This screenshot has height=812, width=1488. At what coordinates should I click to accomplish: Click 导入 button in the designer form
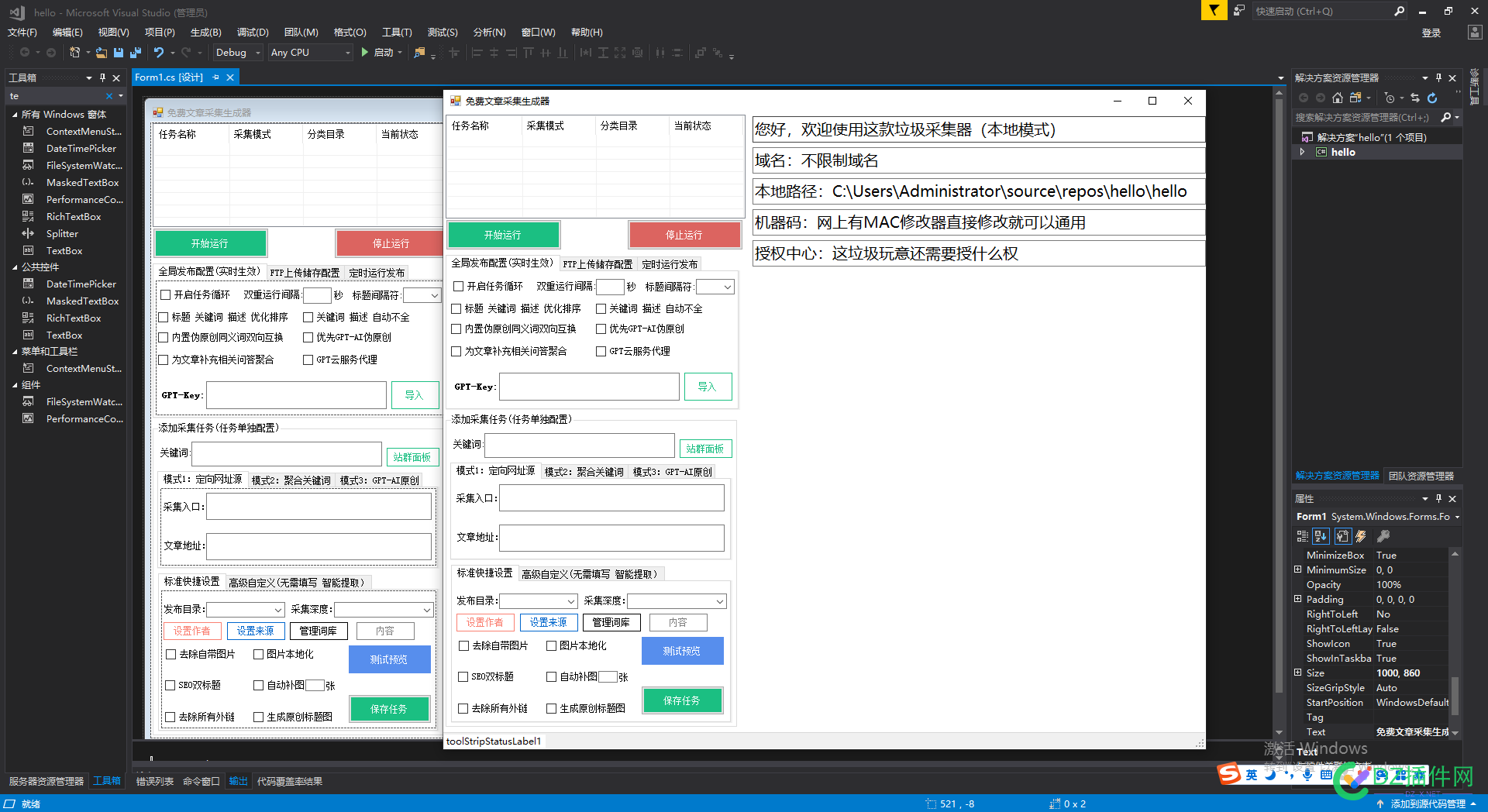(415, 395)
